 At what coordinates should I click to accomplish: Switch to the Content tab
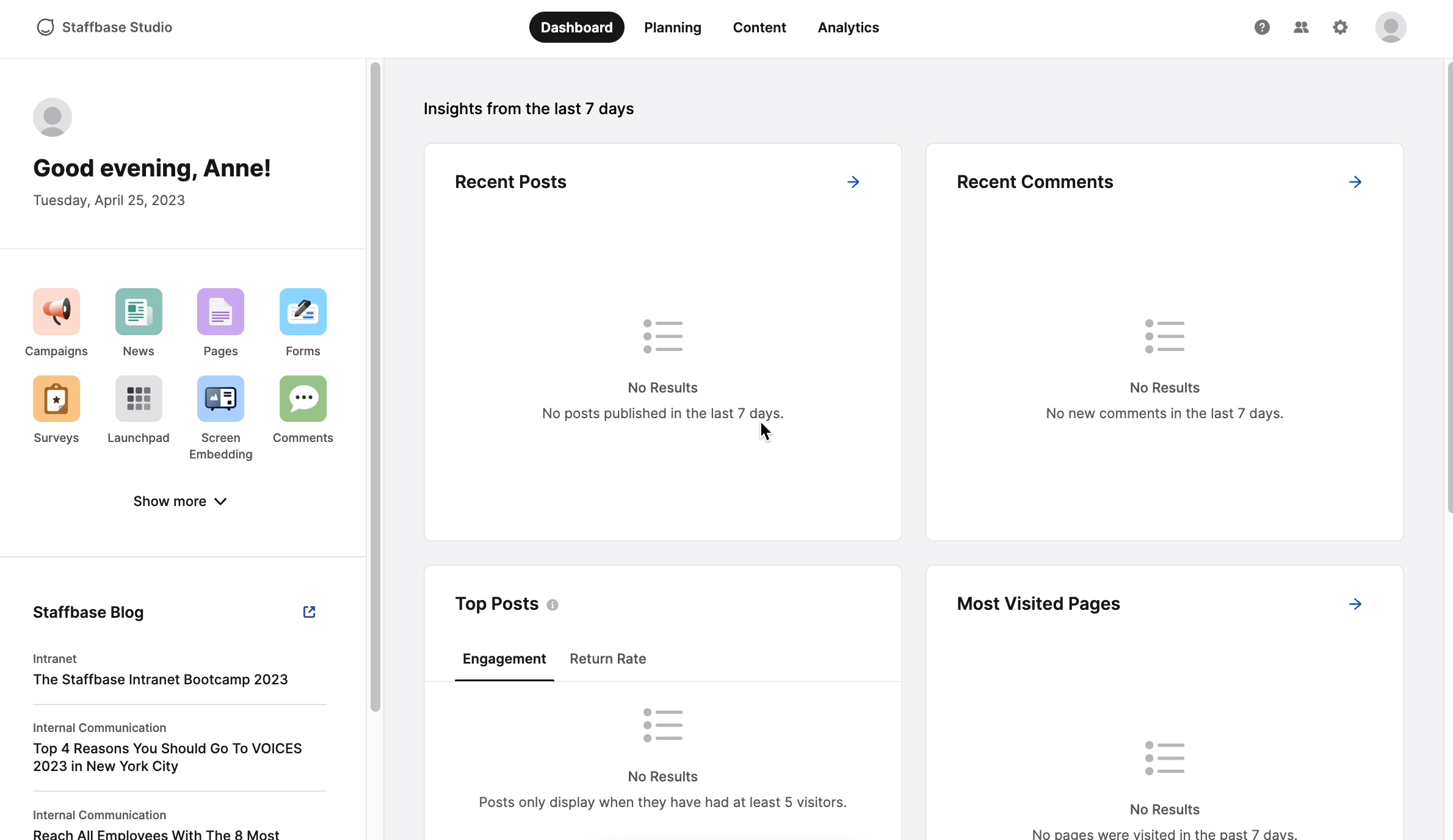(759, 27)
